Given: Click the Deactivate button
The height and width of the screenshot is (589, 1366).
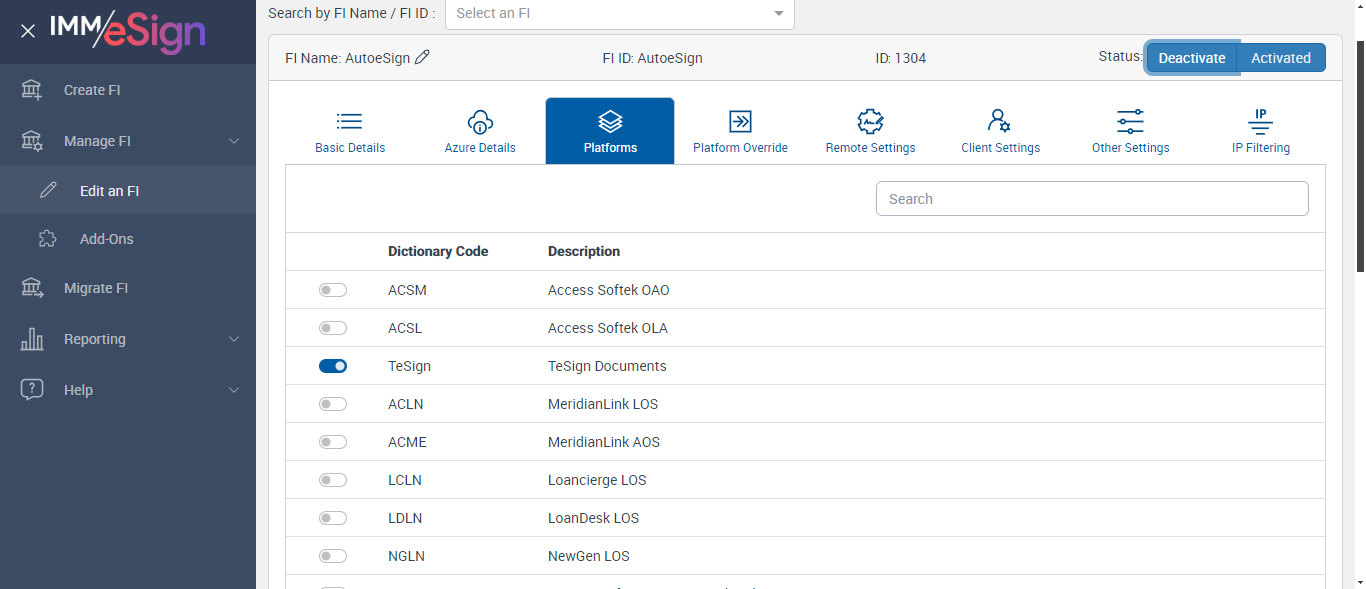Looking at the screenshot, I should (x=1192, y=58).
